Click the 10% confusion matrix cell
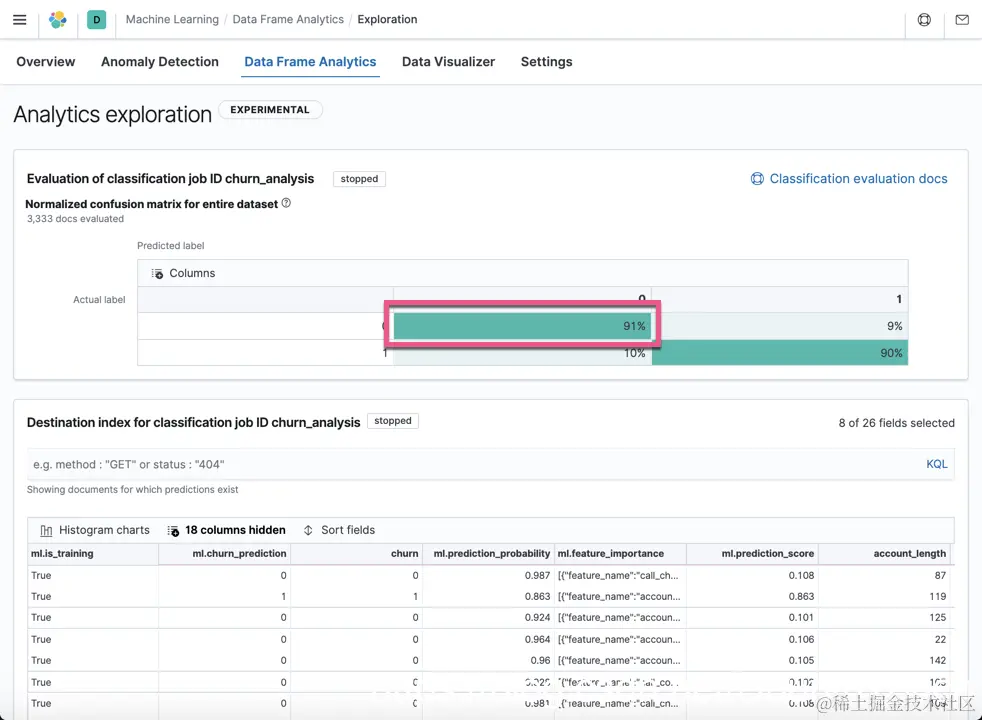This screenshot has width=982, height=720. (x=522, y=353)
